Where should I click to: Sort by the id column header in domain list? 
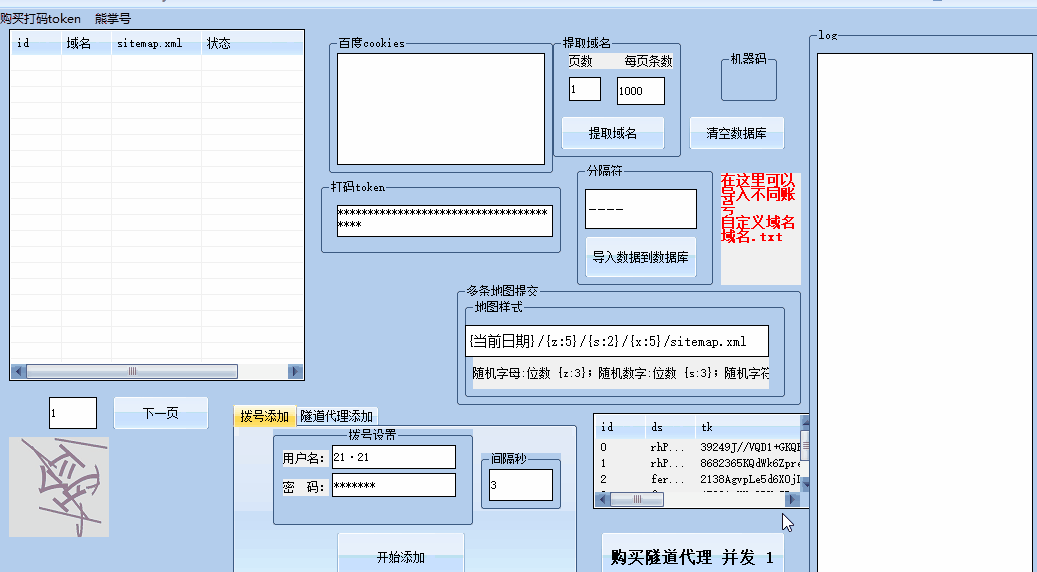36,43
